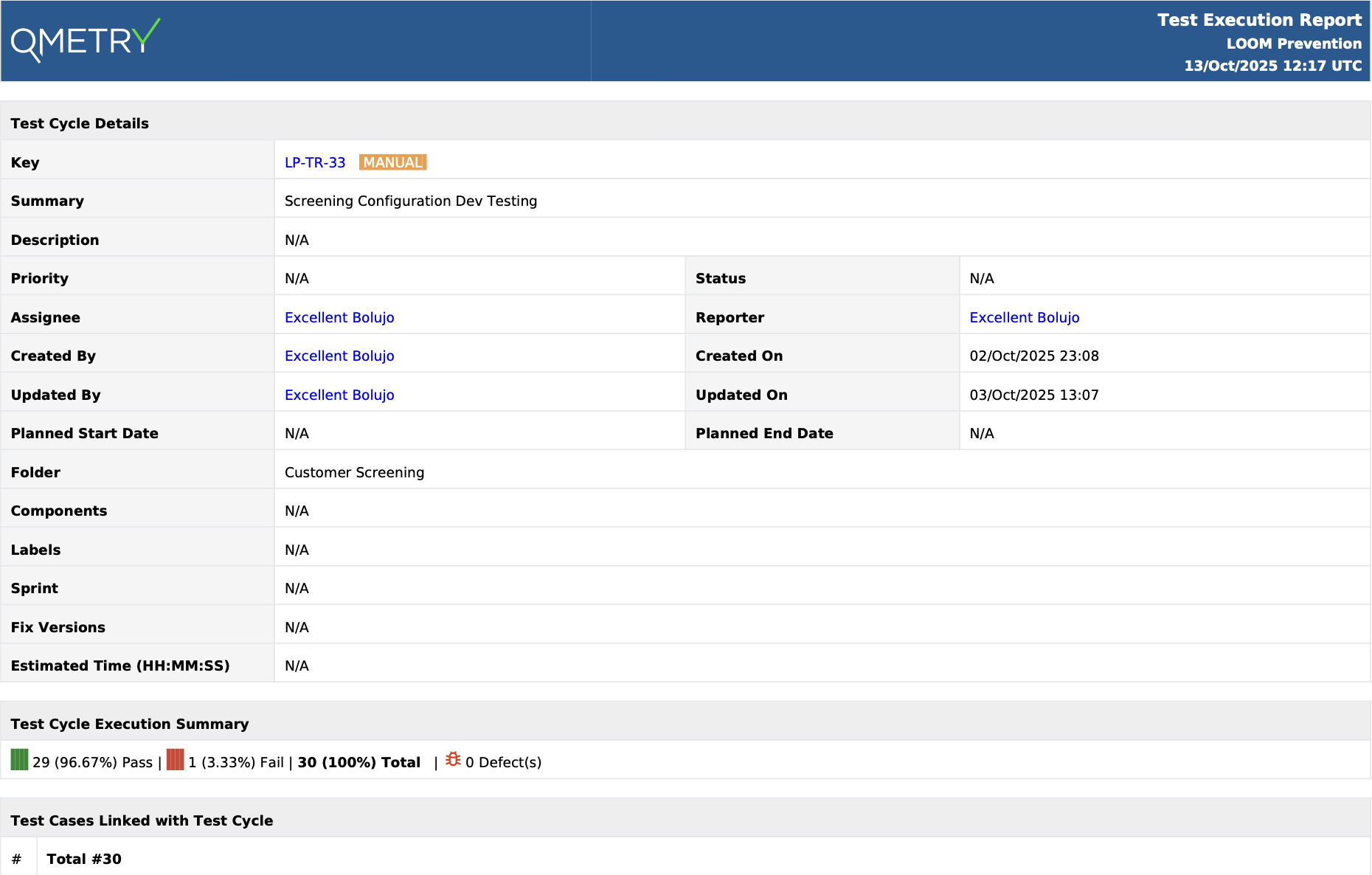Click the red Fail status bar icon
The width and height of the screenshot is (1372, 875).
[x=175, y=760]
